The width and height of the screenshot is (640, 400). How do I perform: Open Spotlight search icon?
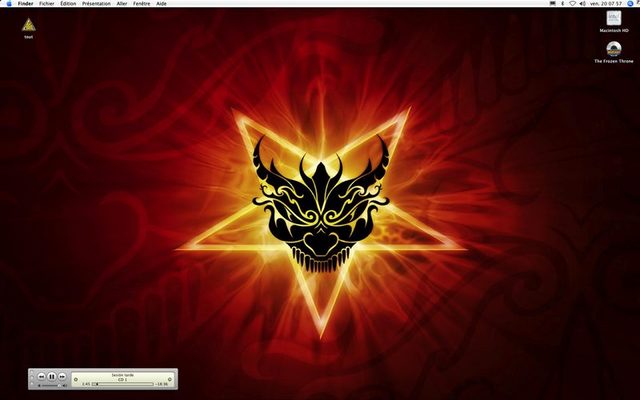[x=630, y=3]
